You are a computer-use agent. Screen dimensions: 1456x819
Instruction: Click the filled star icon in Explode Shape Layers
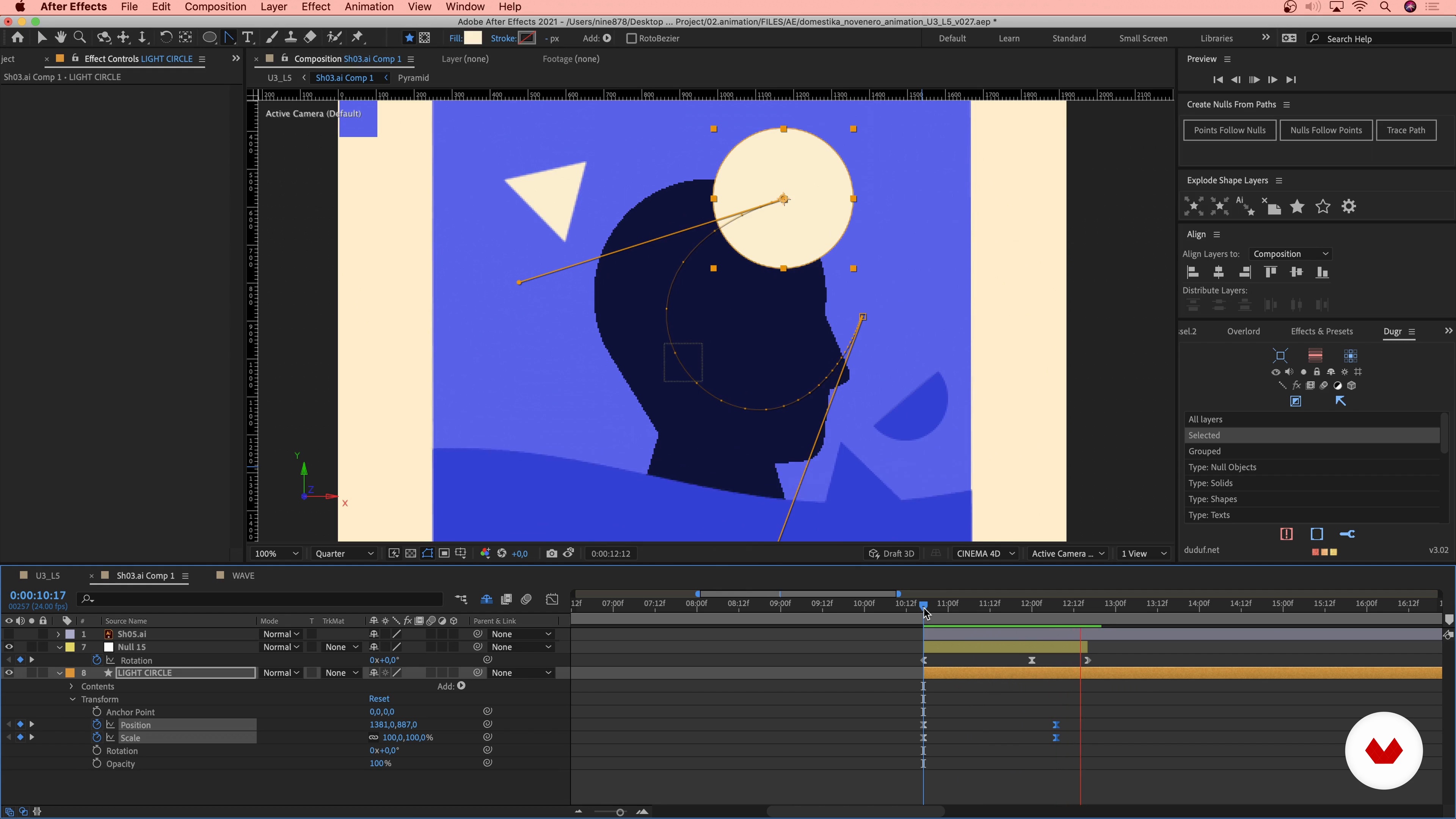pyautogui.click(x=1297, y=206)
